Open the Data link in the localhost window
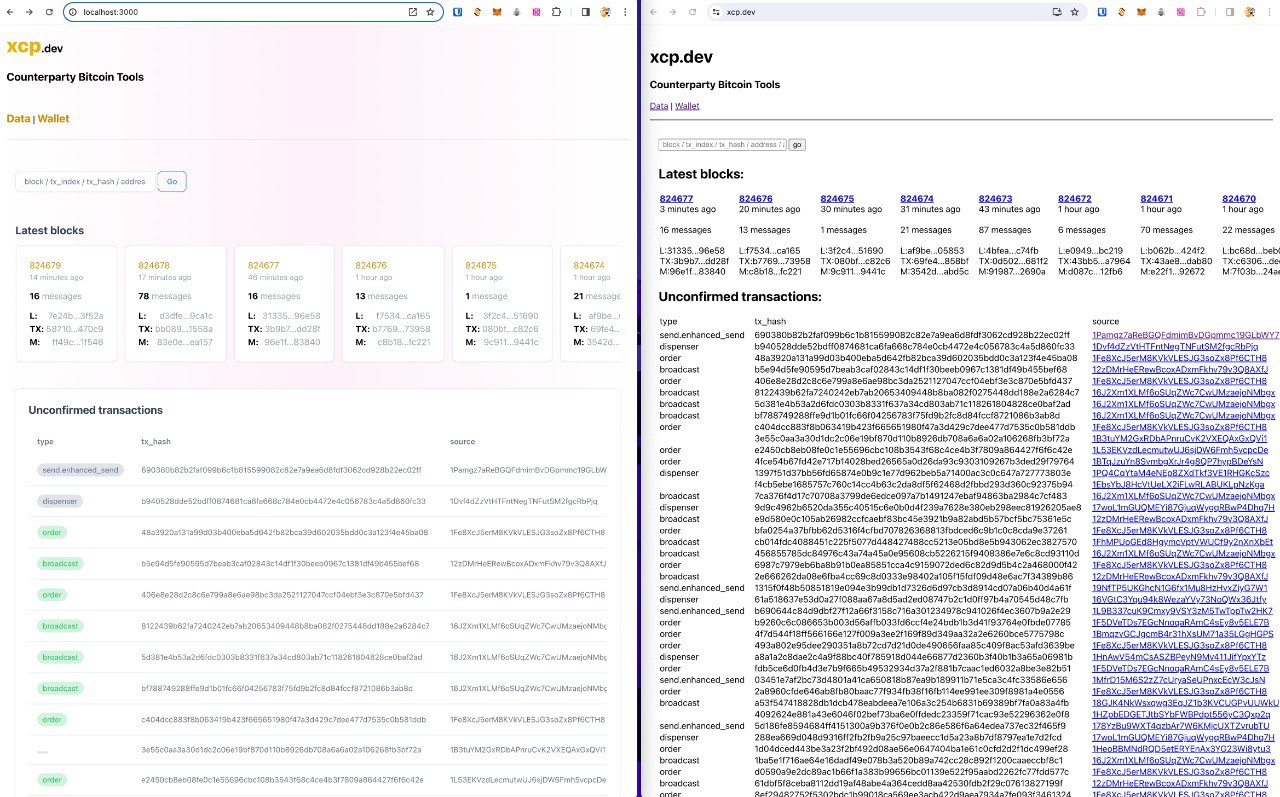This screenshot has width=1280, height=797. pos(18,118)
